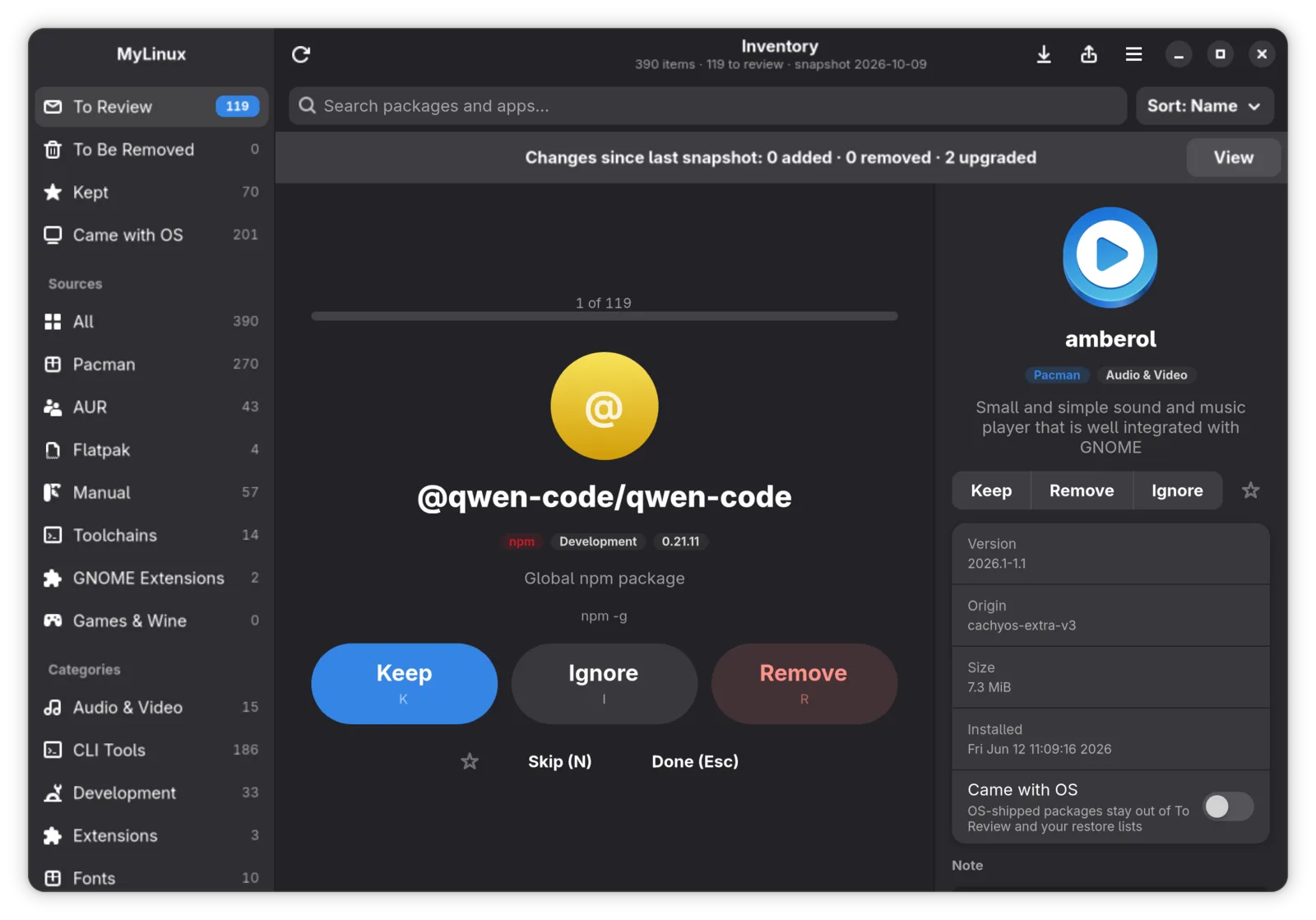Star the amberol package in details panel
The image size is (1316, 920).
point(1250,490)
